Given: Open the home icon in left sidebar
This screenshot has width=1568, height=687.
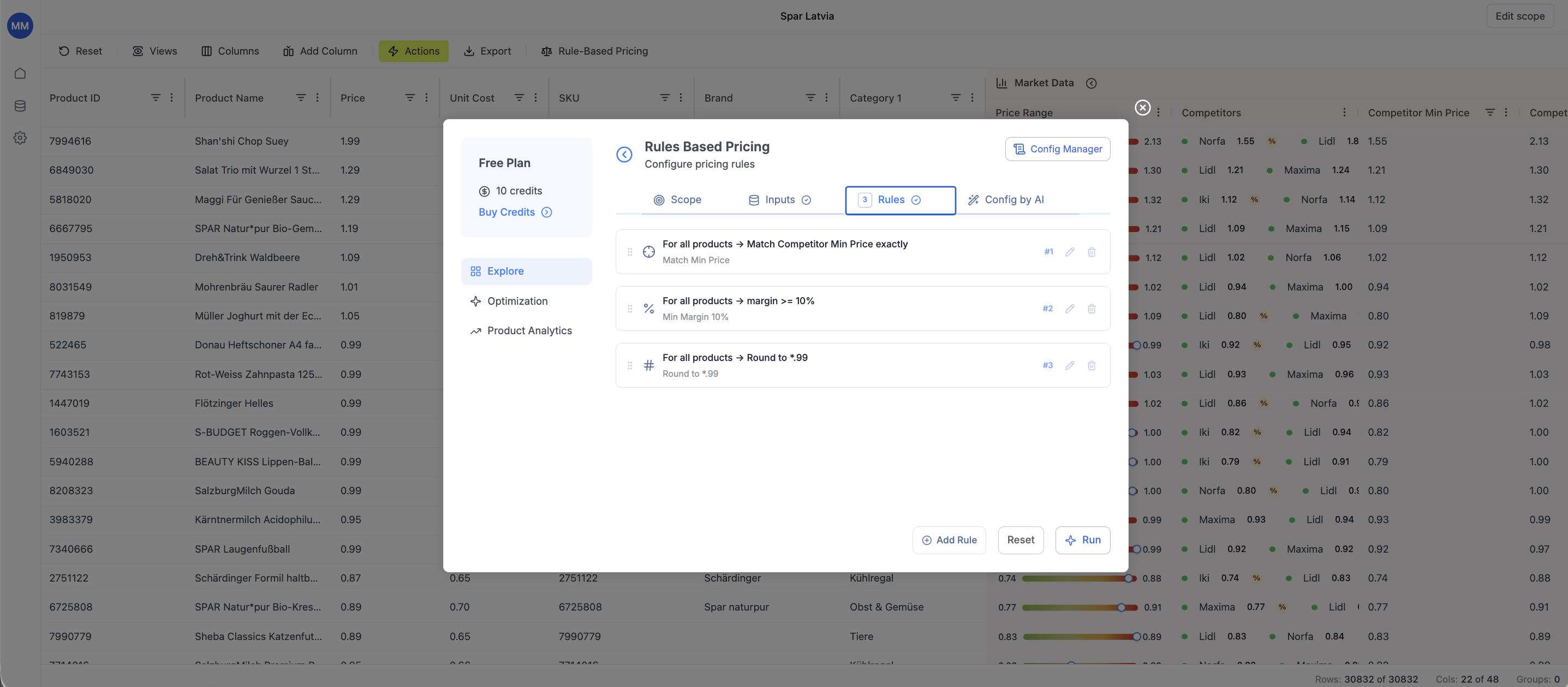Looking at the screenshot, I should click(20, 74).
